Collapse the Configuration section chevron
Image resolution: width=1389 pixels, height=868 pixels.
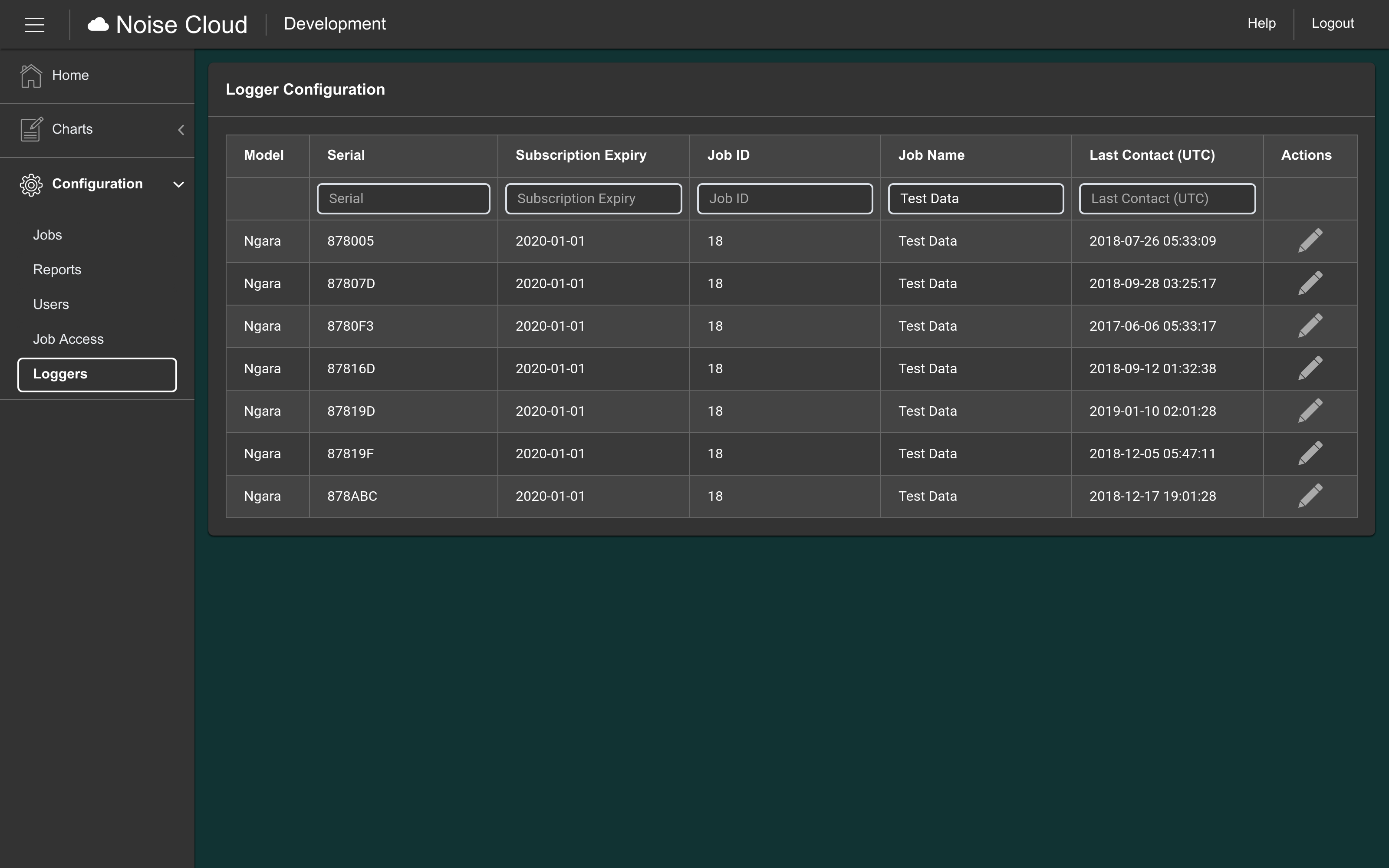pos(178,184)
